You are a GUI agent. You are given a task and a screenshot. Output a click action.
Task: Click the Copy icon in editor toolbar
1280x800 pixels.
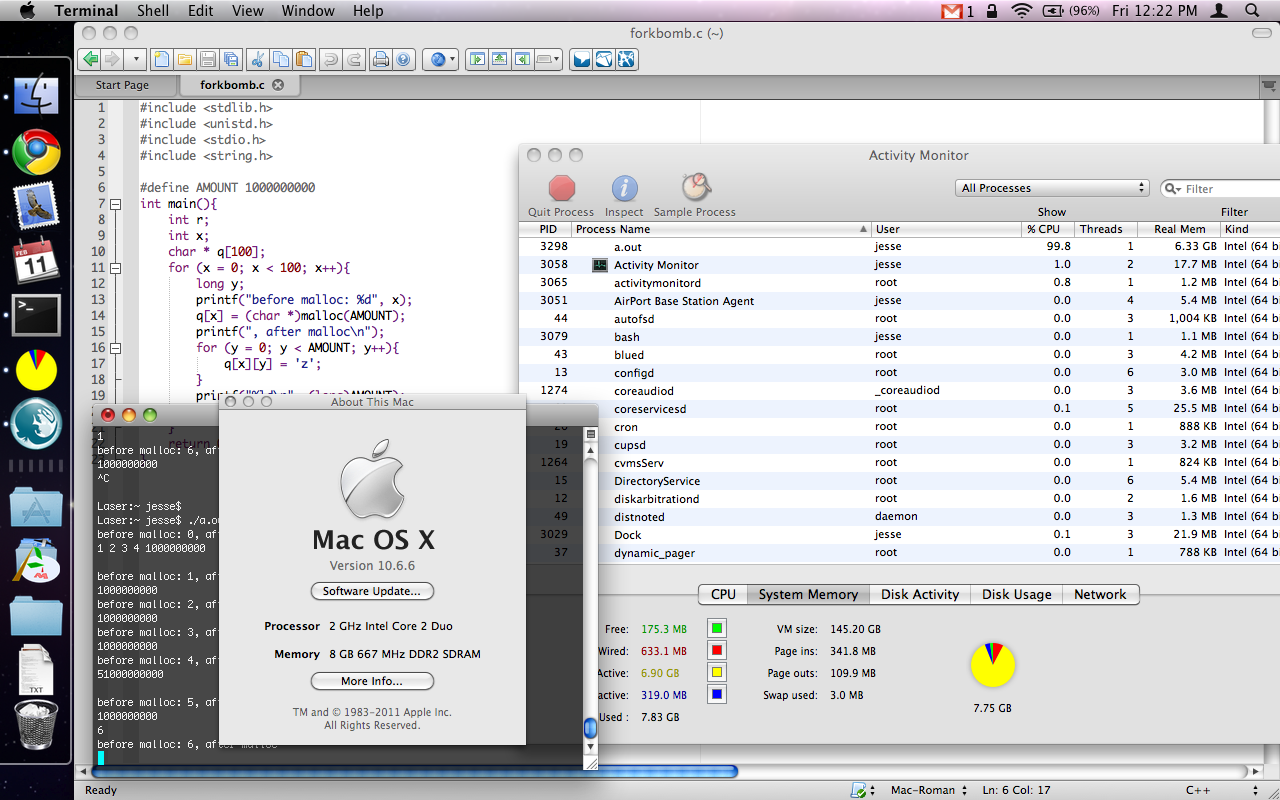281,59
